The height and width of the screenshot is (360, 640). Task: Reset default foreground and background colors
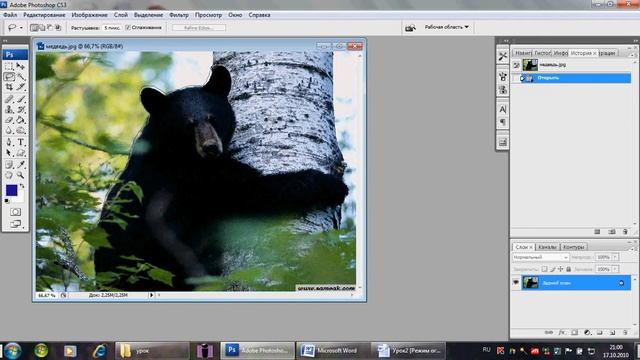point(7,201)
